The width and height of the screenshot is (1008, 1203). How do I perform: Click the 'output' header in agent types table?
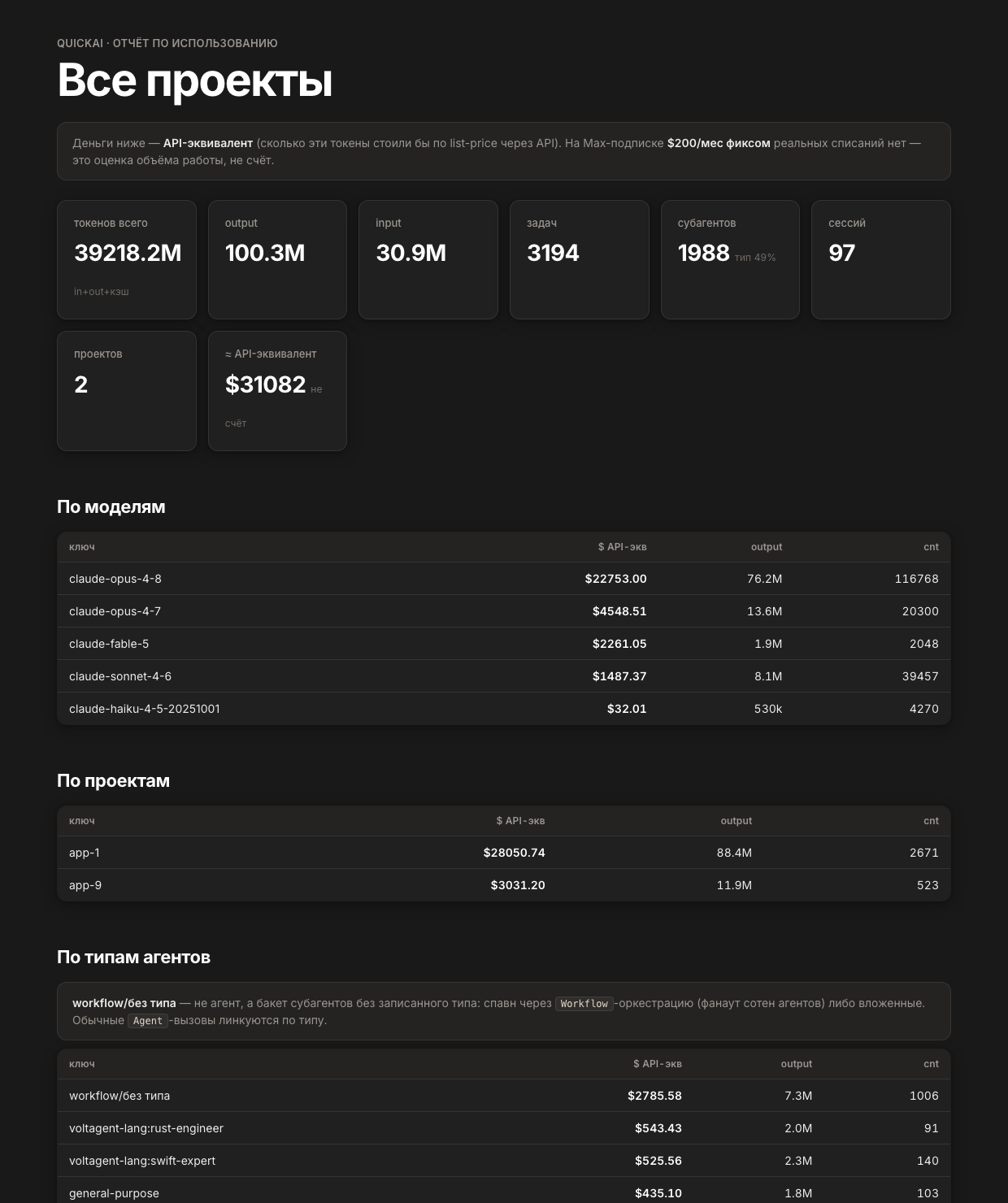[x=797, y=1064]
